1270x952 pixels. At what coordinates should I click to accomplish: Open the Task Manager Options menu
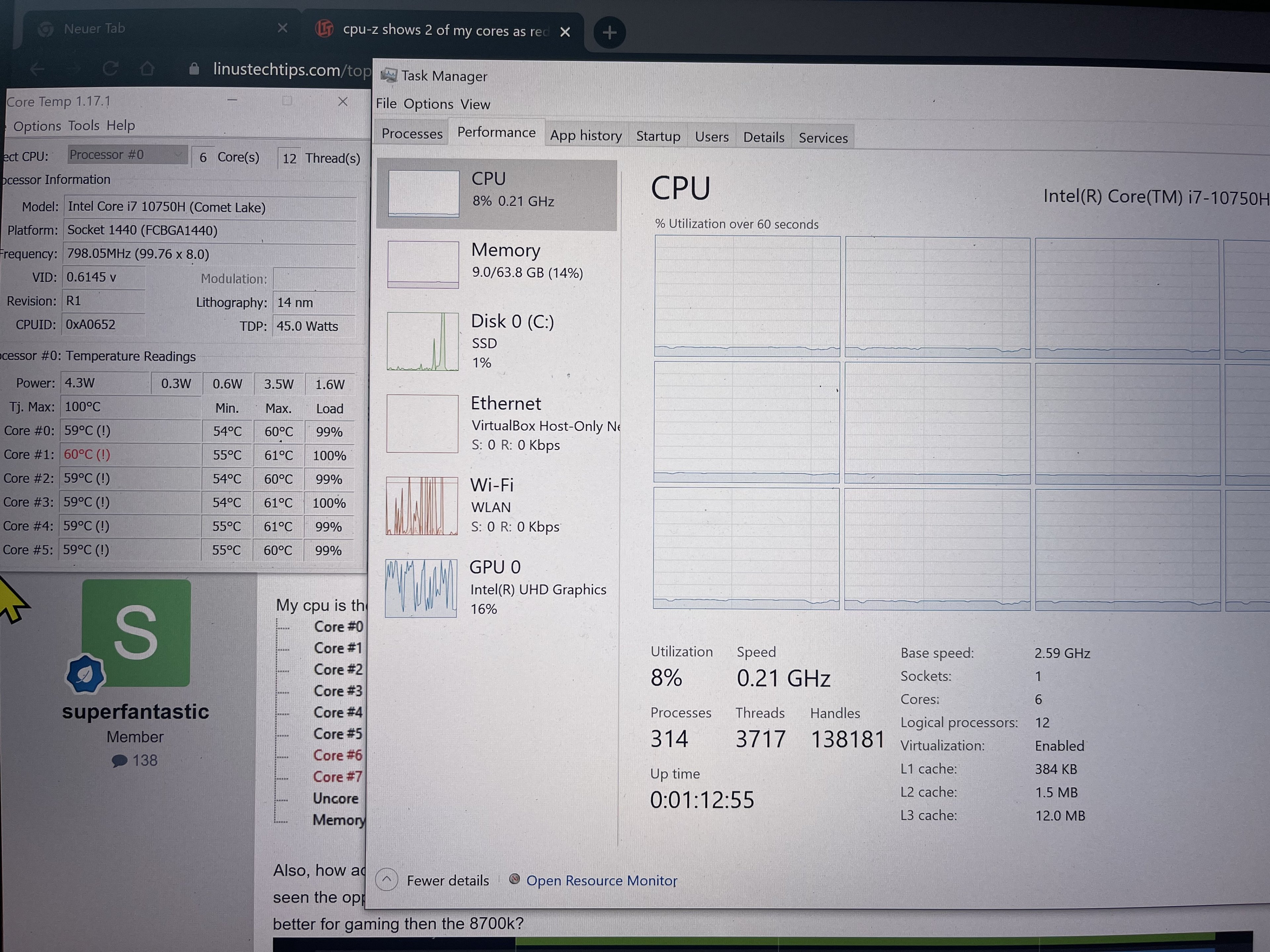click(428, 104)
